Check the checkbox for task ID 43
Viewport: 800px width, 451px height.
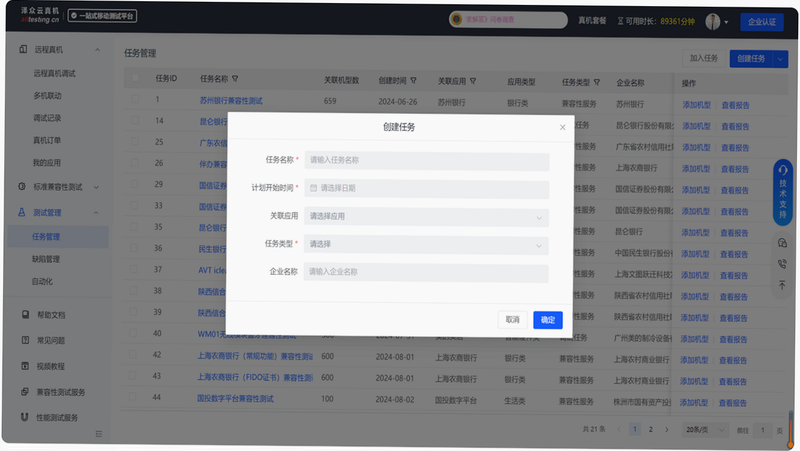point(133,375)
